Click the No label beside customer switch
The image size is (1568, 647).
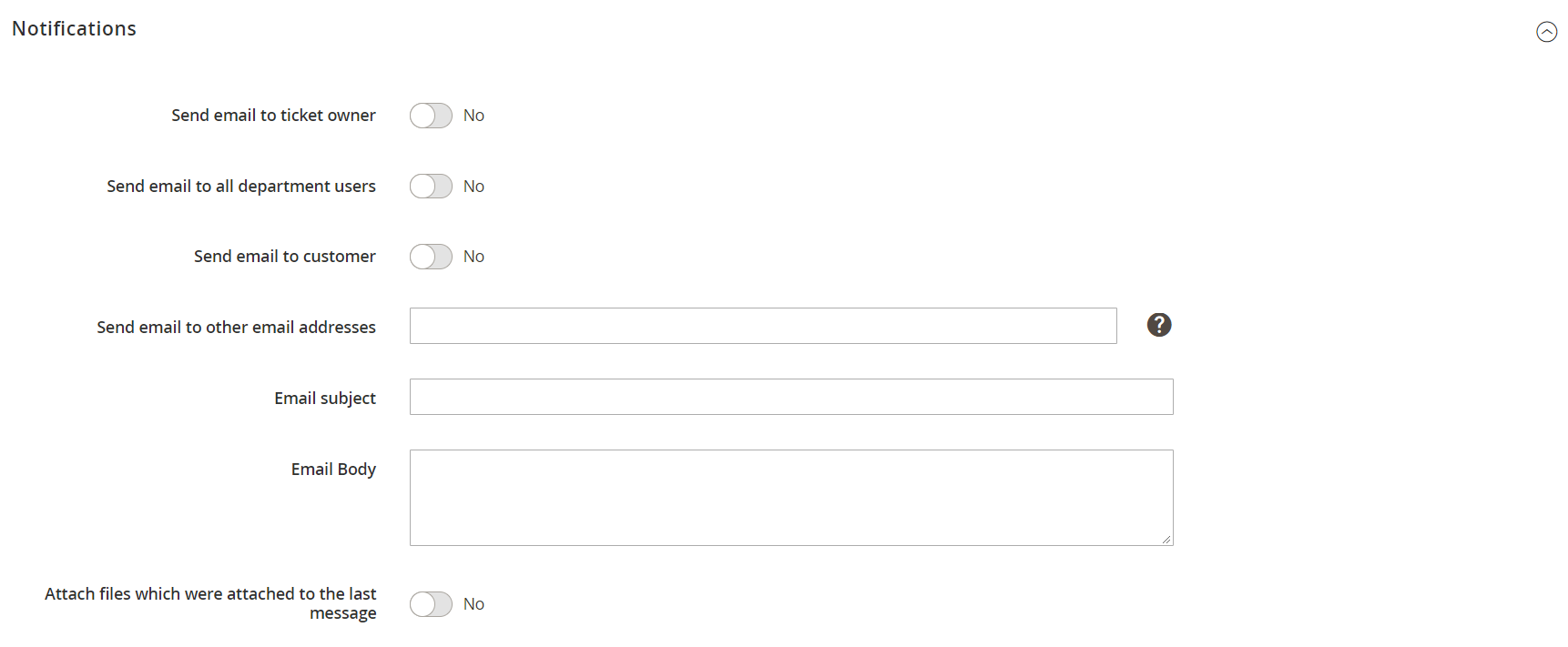(x=473, y=257)
